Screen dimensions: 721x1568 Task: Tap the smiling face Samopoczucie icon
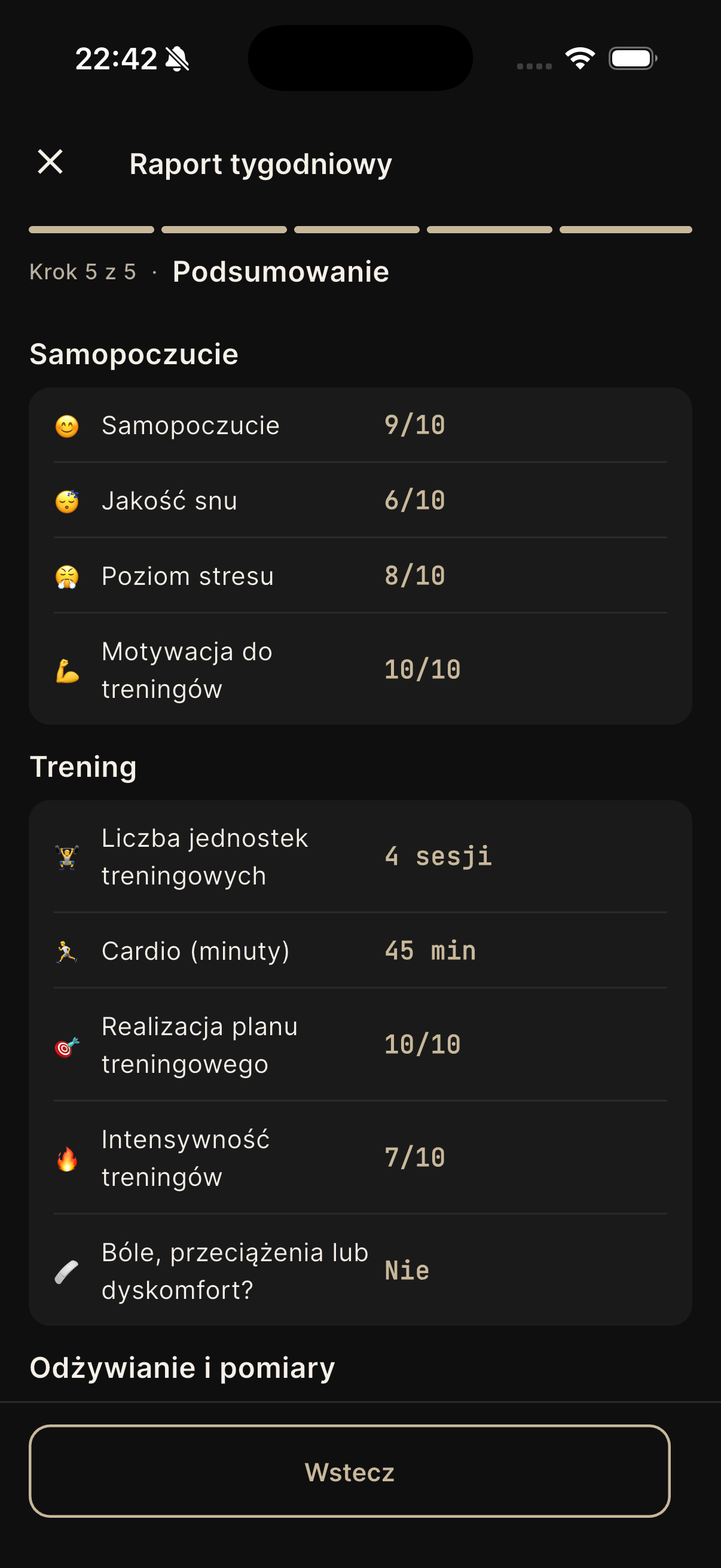point(67,426)
